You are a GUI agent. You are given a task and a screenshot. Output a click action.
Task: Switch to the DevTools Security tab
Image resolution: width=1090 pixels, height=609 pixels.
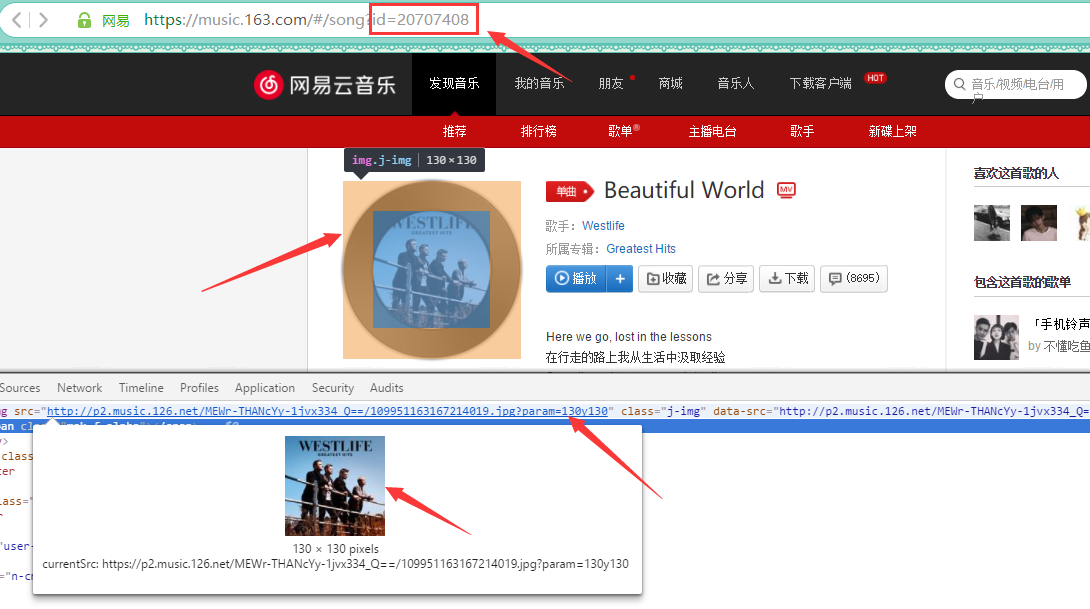coord(333,388)
